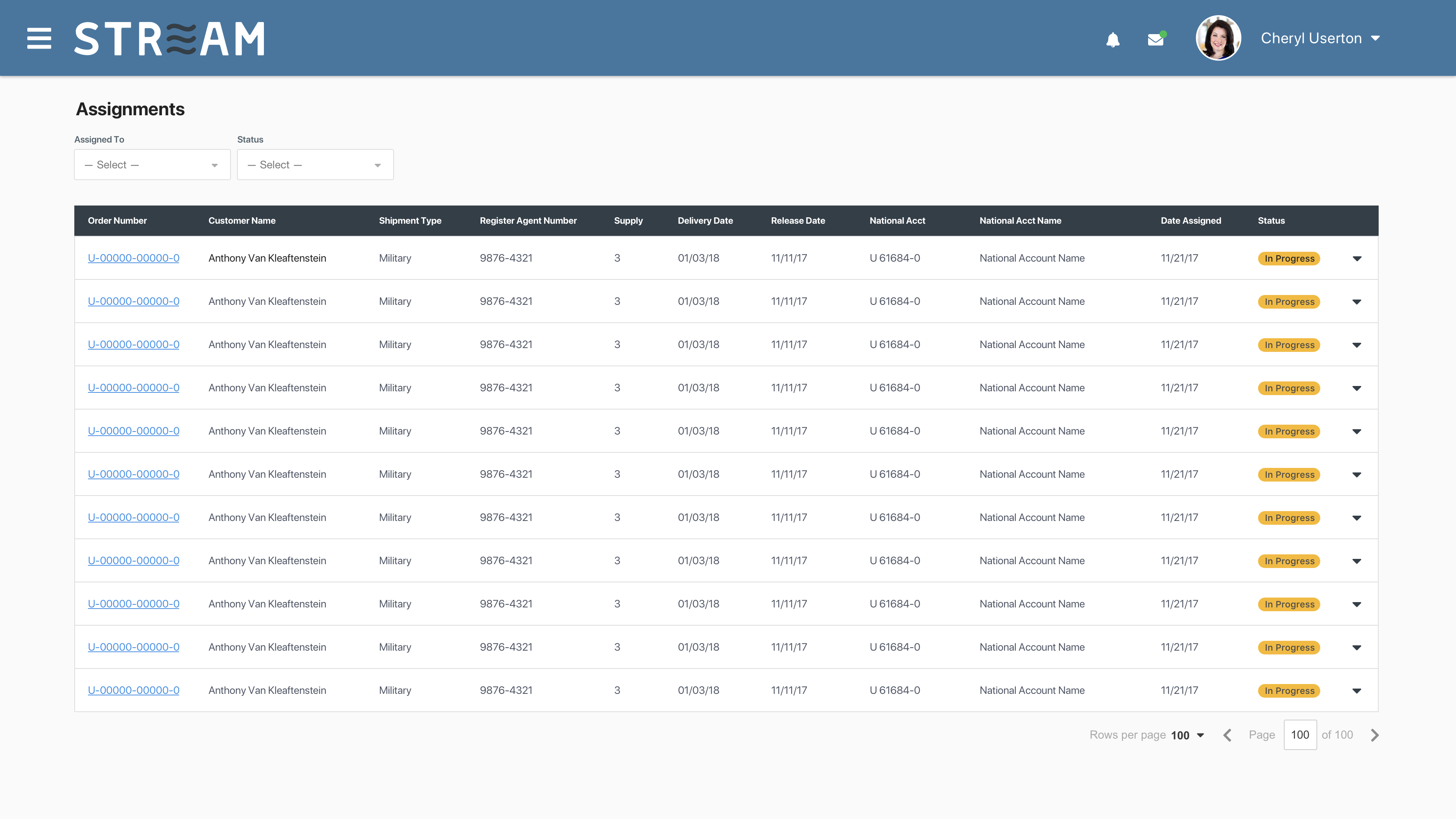Sort by Date Assigned column header
1456x819 pixels.
click(1190, 220)
